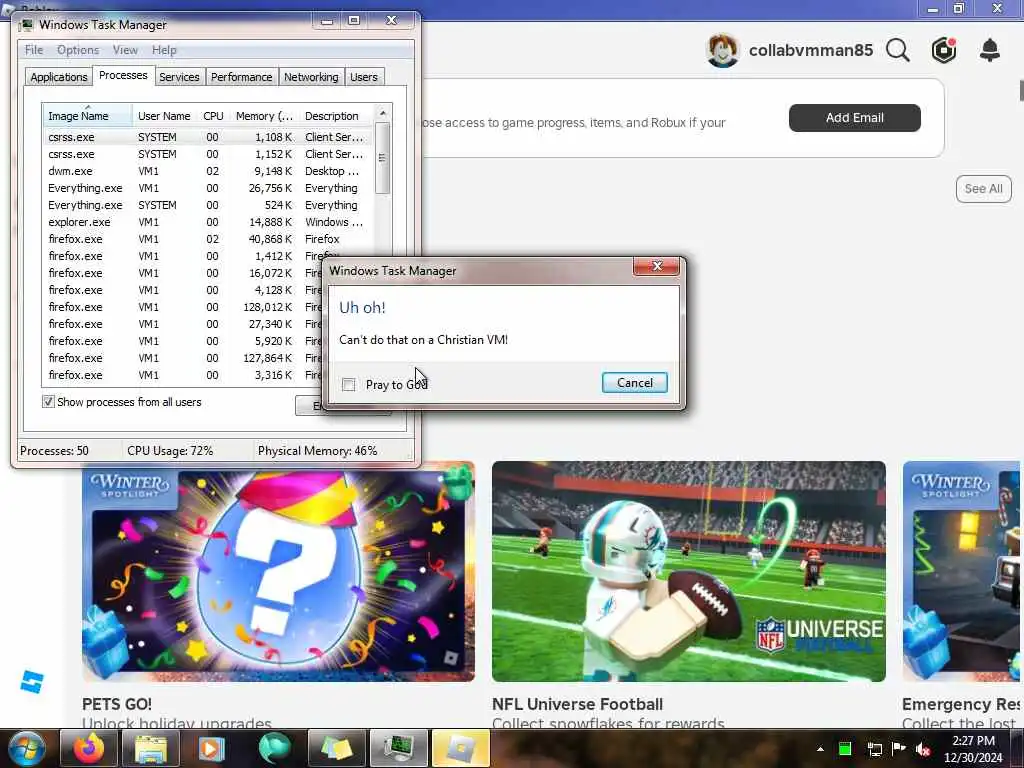
Task: Switch to the Users tab
Action: [364, 77]
